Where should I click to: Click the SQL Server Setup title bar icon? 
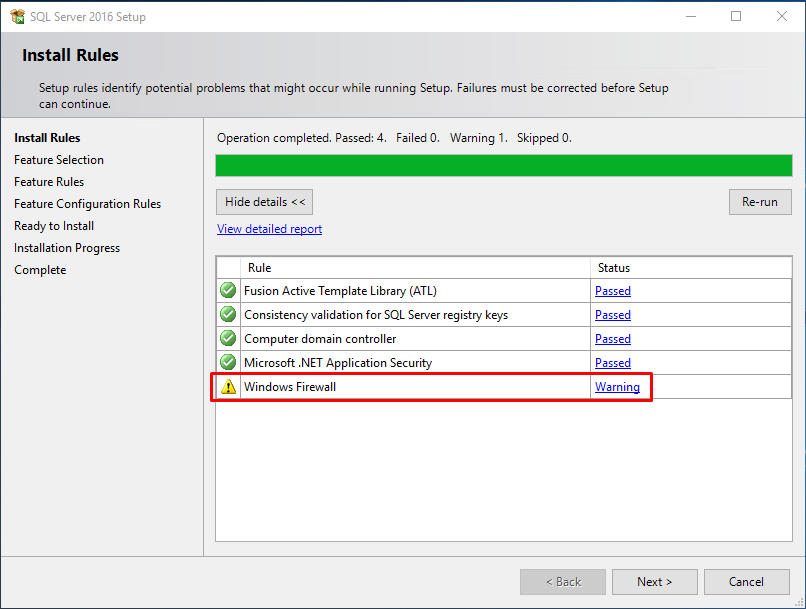point(17,16)
